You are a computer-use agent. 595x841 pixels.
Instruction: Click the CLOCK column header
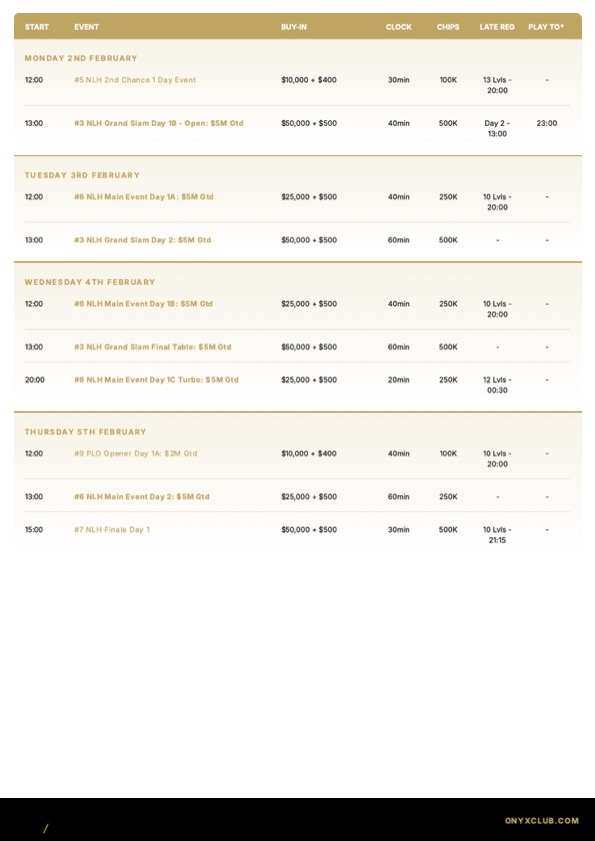[x=399, y=27]
